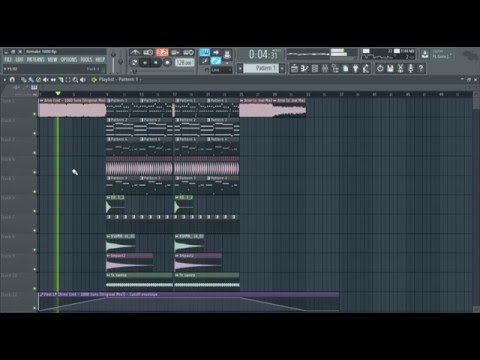Open the Playlist window shortcut icon
The image size is (480, 360).
(x=294, y=69)
